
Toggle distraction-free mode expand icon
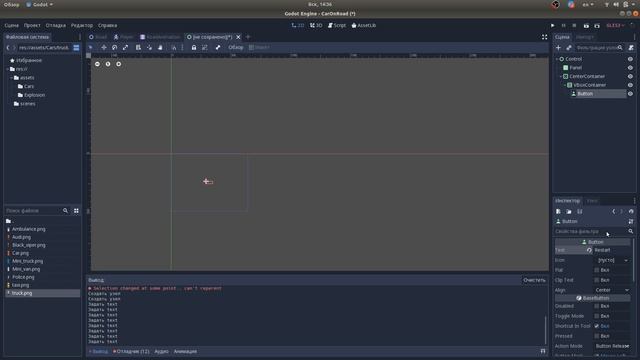pos(544,37)
